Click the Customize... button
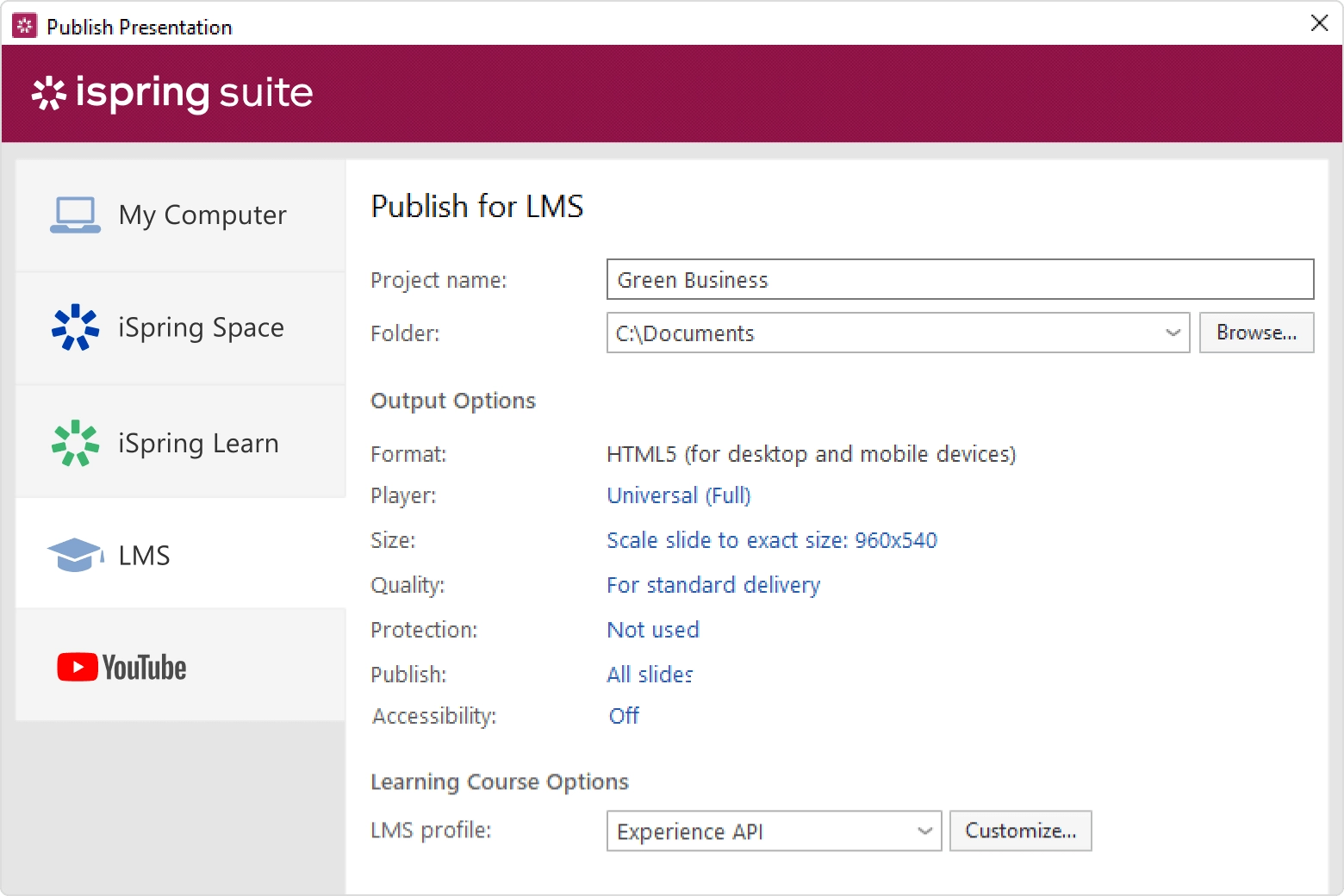This screenshot has width=1344, height=896. [1020, 831]
